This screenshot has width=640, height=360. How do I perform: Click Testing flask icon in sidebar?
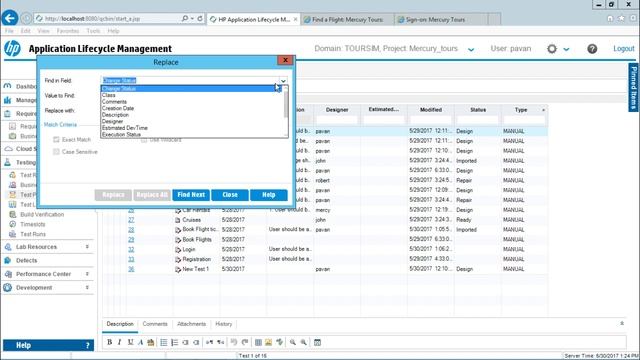click(7, 162)
